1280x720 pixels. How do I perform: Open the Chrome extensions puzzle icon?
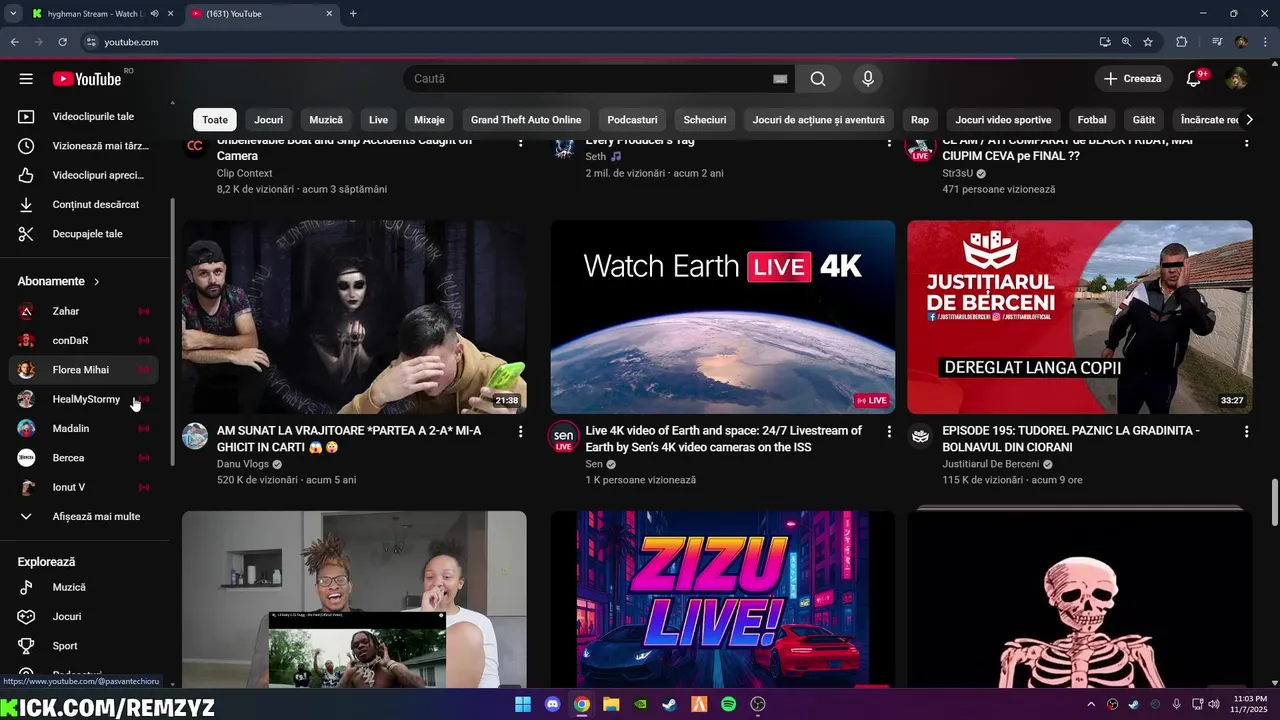tap(1182, 42)
